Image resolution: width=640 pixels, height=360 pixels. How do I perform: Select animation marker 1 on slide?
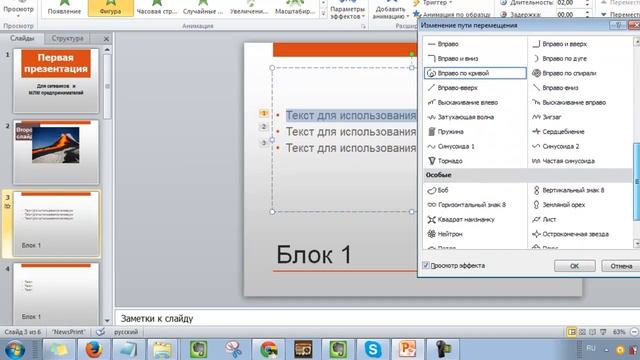pos(264,113)
